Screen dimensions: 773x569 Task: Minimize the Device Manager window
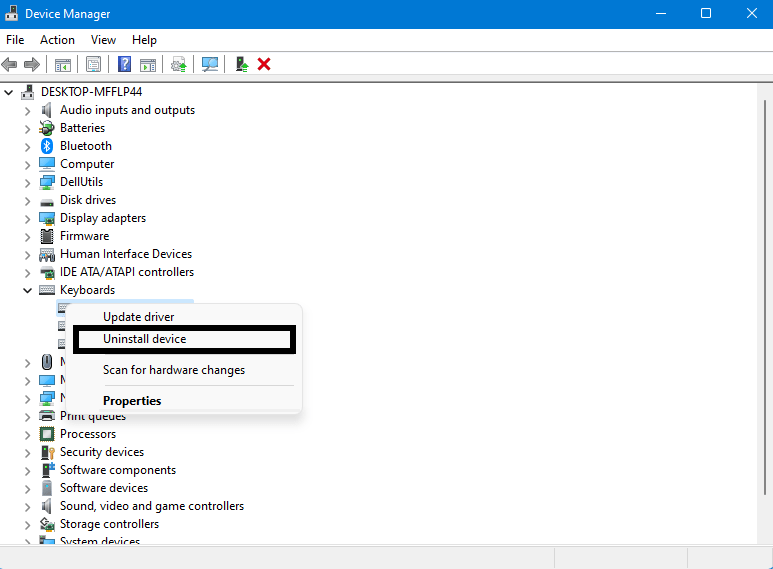coord(661,13)
